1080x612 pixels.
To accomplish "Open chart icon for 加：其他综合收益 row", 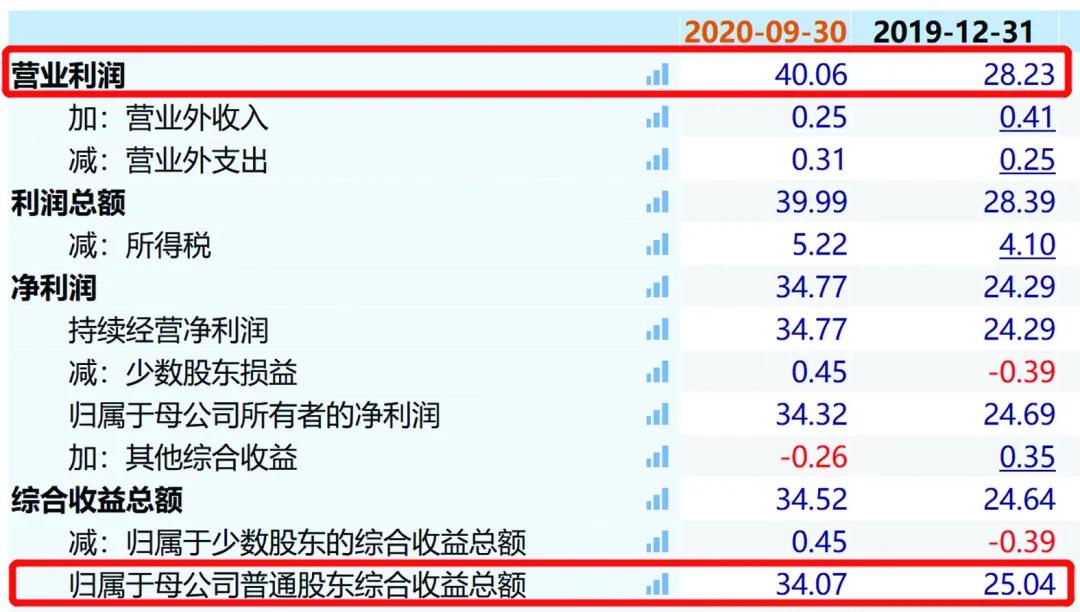I will [x=657, y=458].
